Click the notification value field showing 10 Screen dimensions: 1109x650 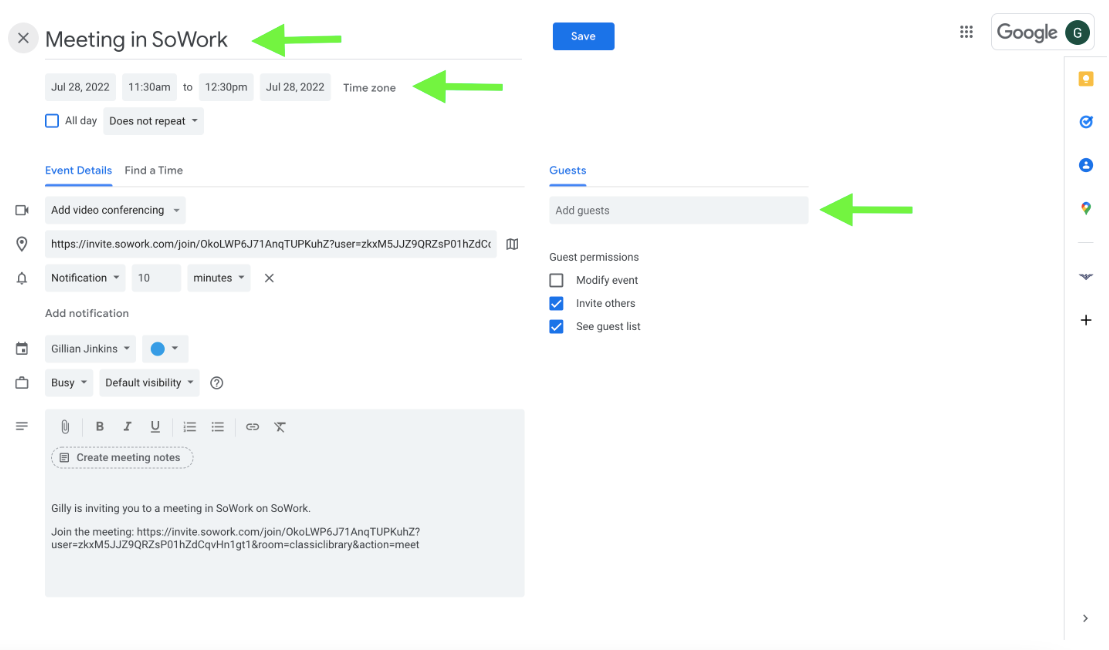point(156,278)
